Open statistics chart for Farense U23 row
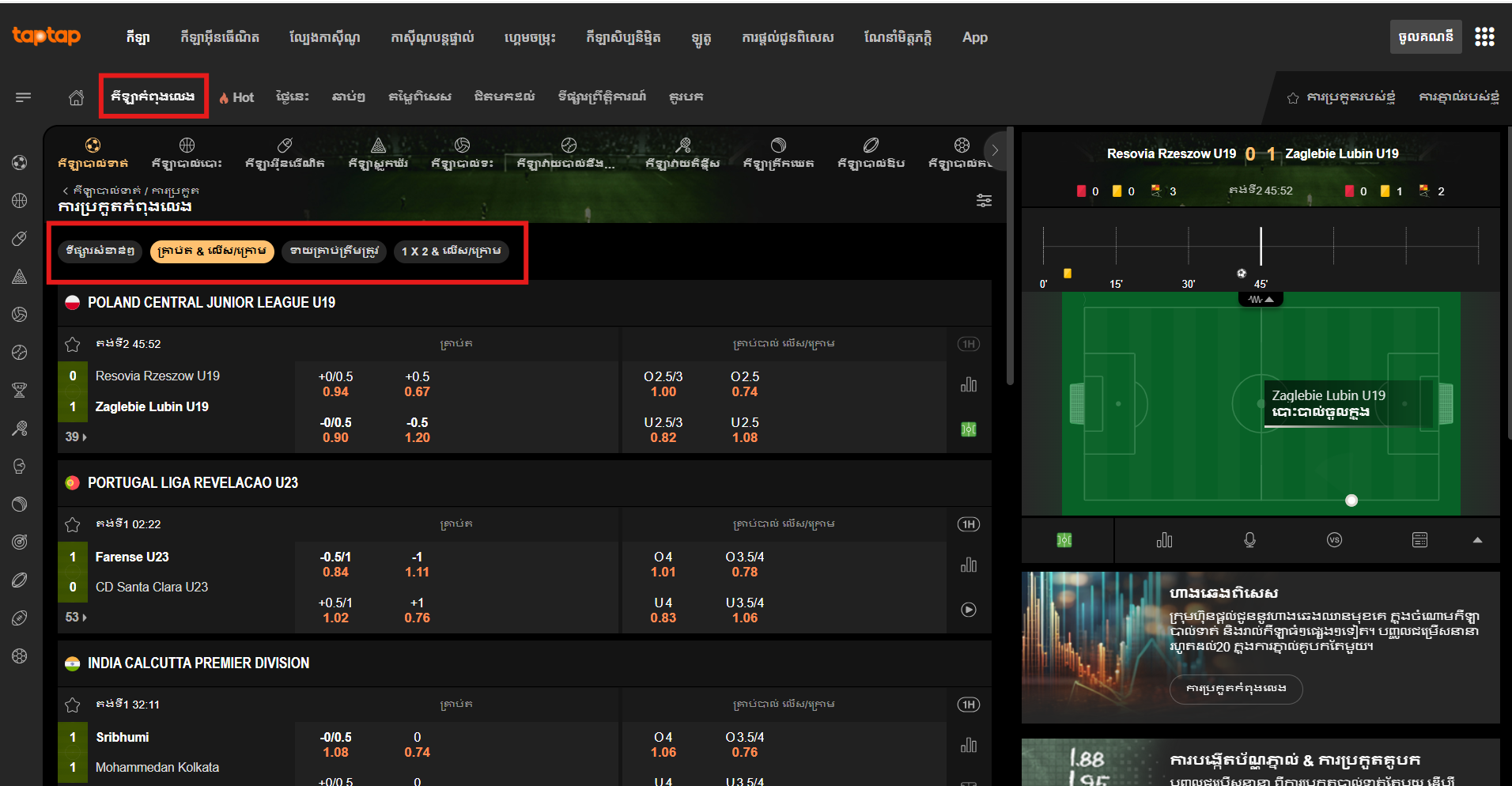1512x786 pixels. tap(969, 565)
